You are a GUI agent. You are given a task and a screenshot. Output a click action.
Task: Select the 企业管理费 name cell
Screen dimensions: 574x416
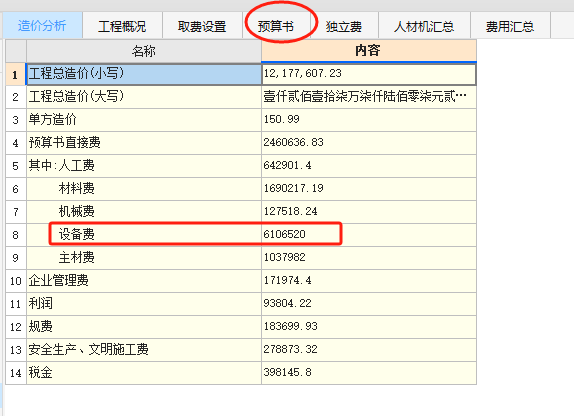click(144, 281)
